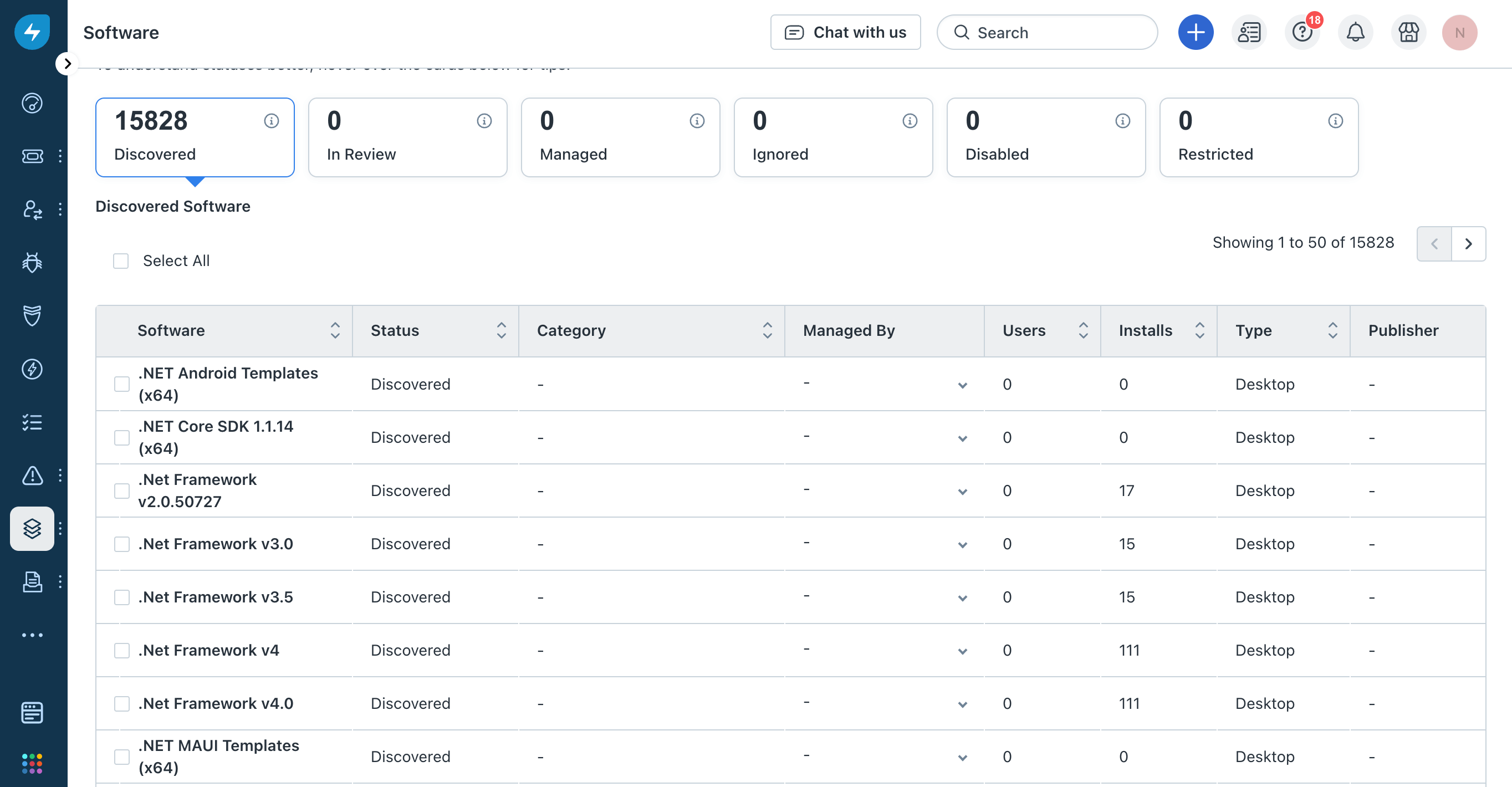Check the Select All checkbox
The height and width of the screenshot is (787, 1512).
tap(121, 260)
